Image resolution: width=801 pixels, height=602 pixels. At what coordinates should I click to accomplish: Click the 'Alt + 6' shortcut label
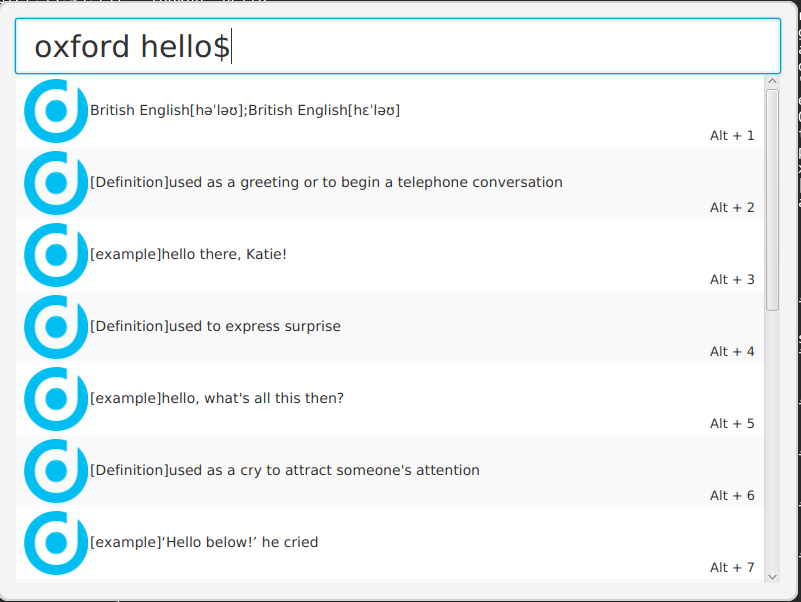pos(732,496)
